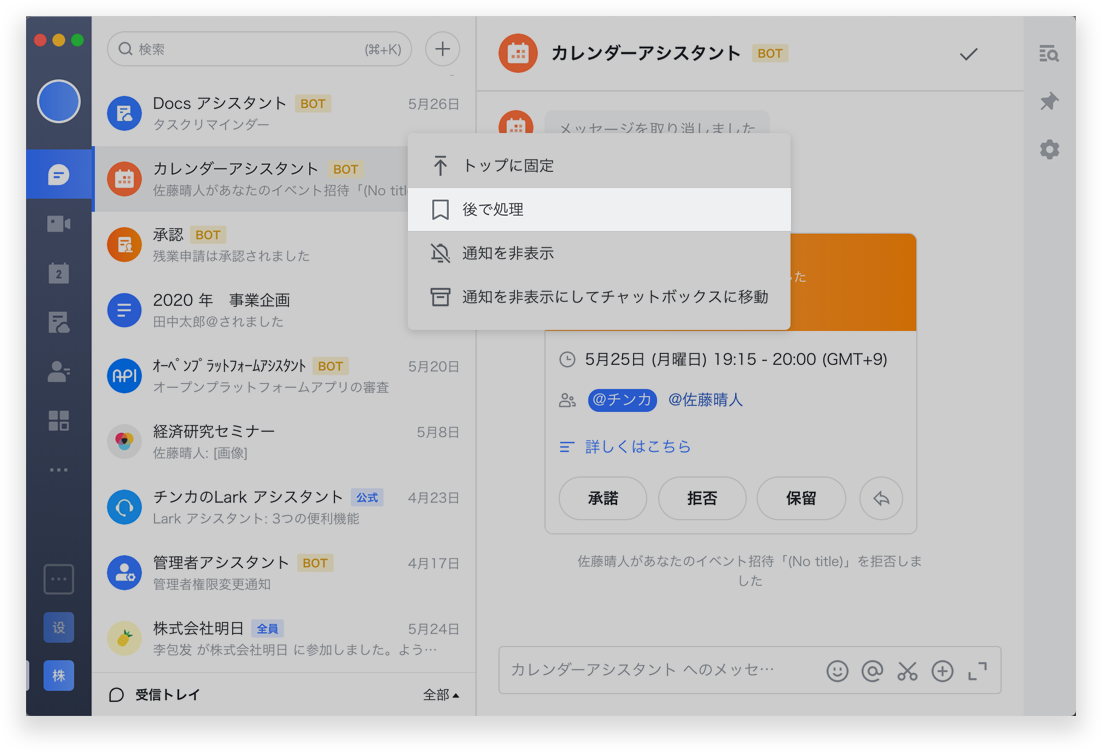Click the 検索 search field
The width and height of the screenshot is (1102, 752).
250,49
